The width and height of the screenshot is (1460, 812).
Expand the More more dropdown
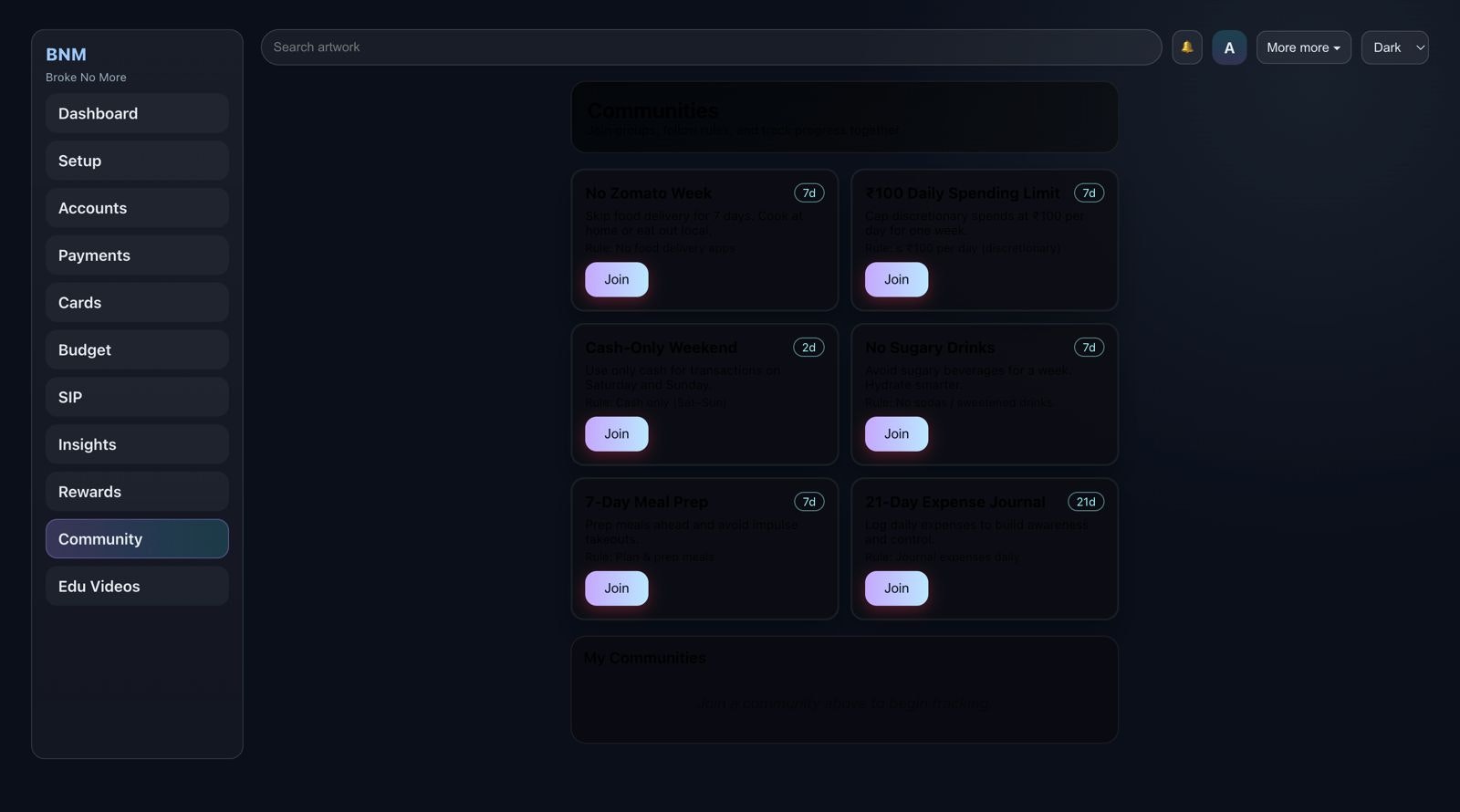point(1303,47)
